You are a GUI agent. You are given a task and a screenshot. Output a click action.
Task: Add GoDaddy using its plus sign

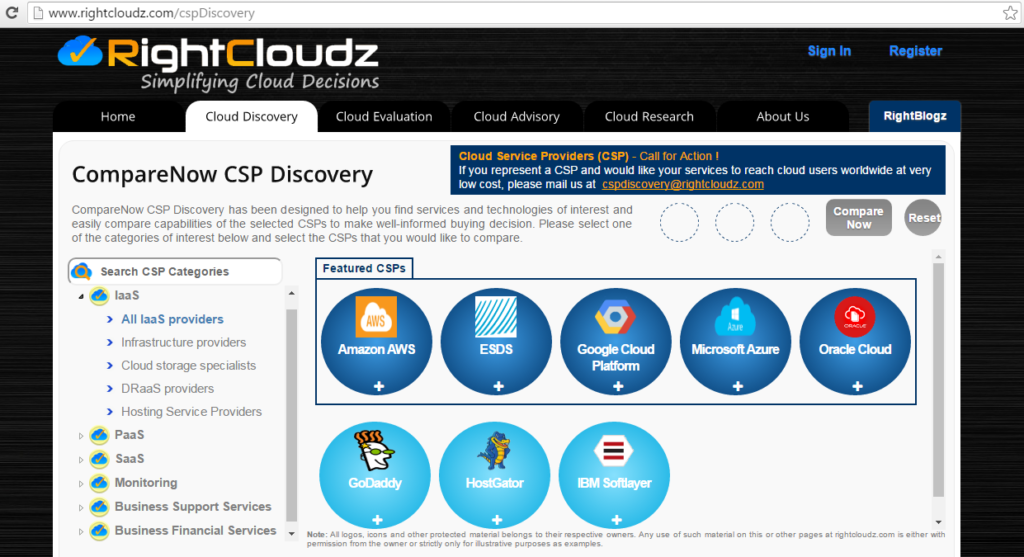(377, 520)
